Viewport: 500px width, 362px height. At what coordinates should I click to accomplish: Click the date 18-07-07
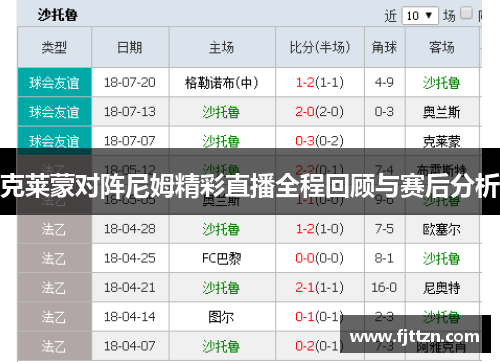coord(130,141)
